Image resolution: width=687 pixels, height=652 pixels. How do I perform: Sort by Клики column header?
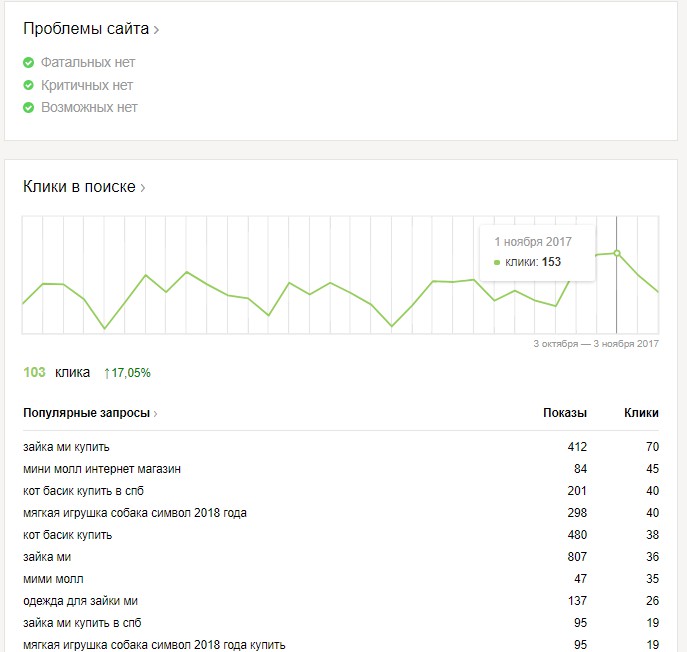click(641, 413)
